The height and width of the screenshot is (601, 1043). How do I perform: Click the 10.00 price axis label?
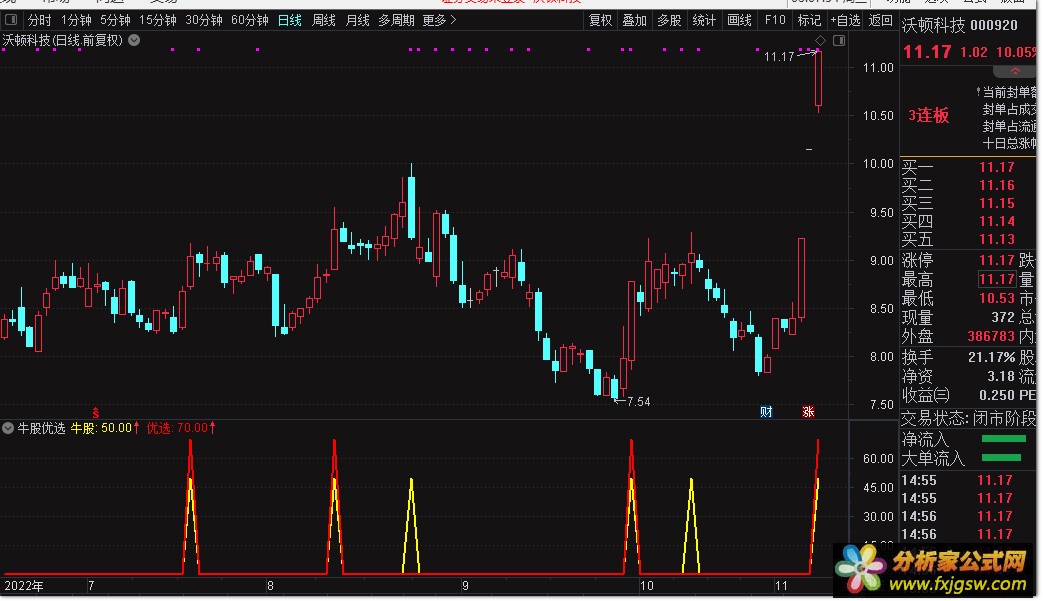click(x=877, y=164)
